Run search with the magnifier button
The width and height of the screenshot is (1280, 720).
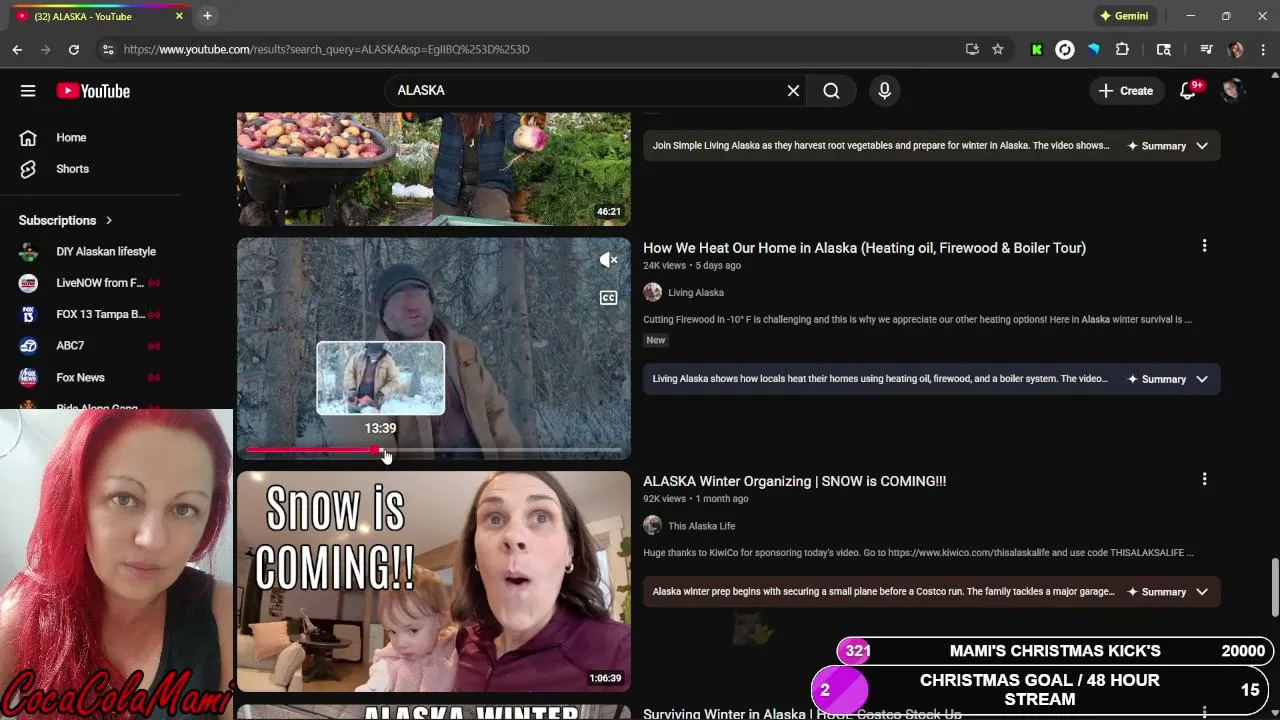coord(831,91)
